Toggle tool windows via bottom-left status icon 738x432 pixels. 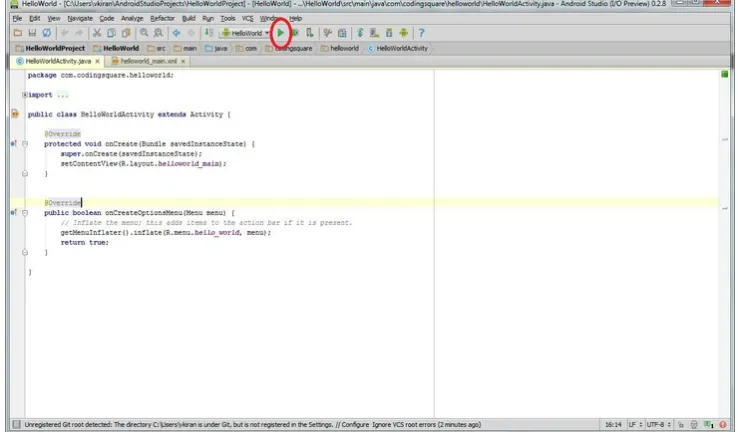point(16,424)
